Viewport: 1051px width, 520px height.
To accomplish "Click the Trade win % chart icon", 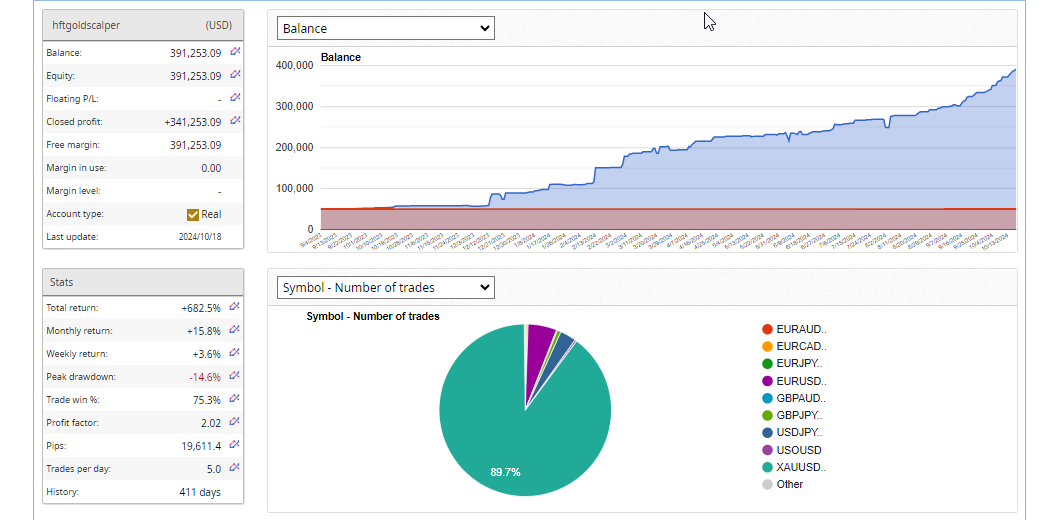I will tap(235, 399).
